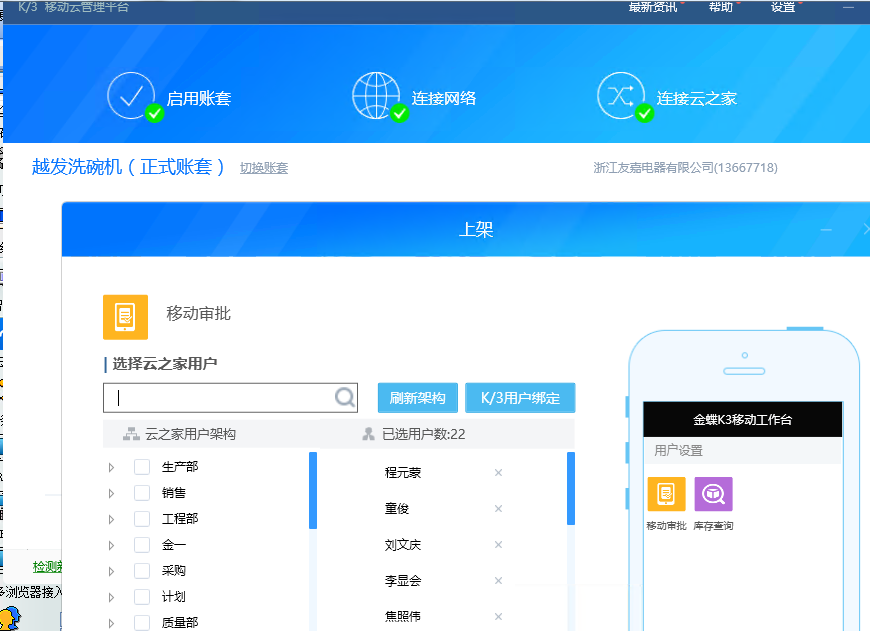Image resolution: width=870 pixels, height=631 pixels.
Task: Check the 金一 checkbox
Action: click(x=142, y=545)
